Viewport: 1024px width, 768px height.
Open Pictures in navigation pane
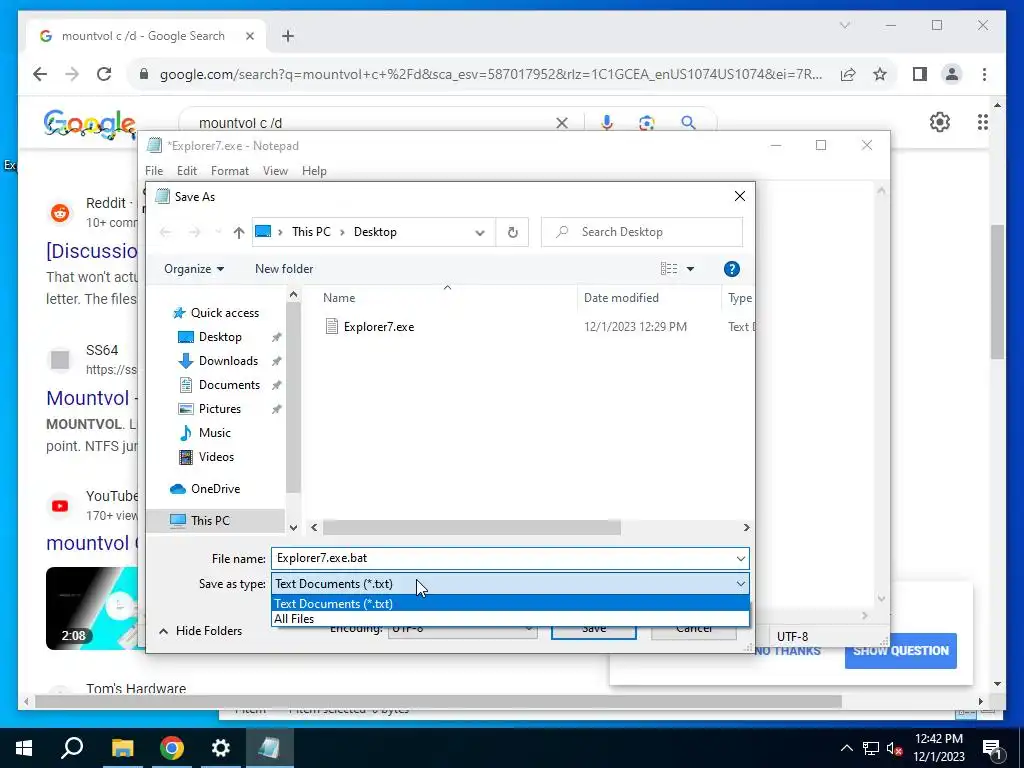tap(219, 409)
